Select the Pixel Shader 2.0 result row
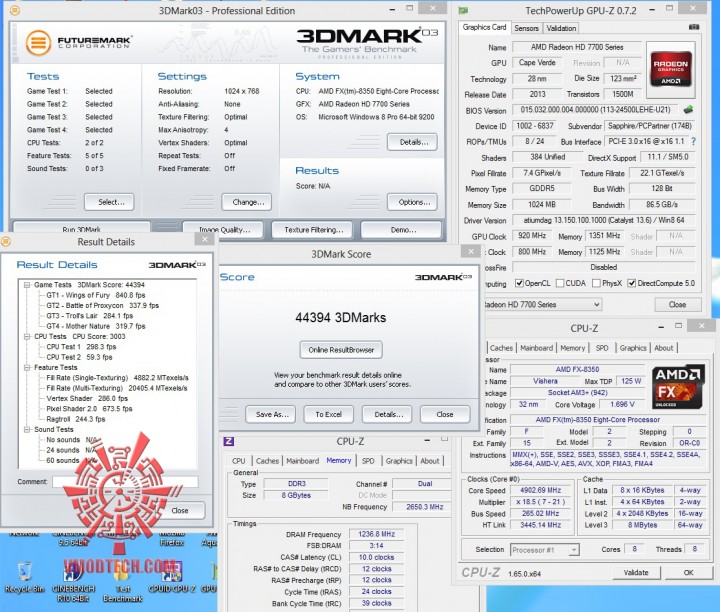This screenshot has width=720, height=612. click(x=89, y=409)
